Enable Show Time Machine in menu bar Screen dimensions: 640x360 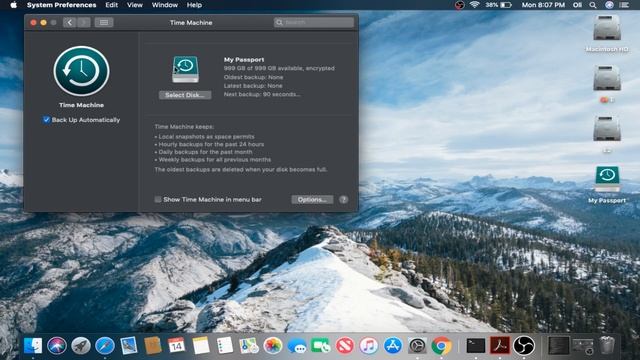point(158,200)
